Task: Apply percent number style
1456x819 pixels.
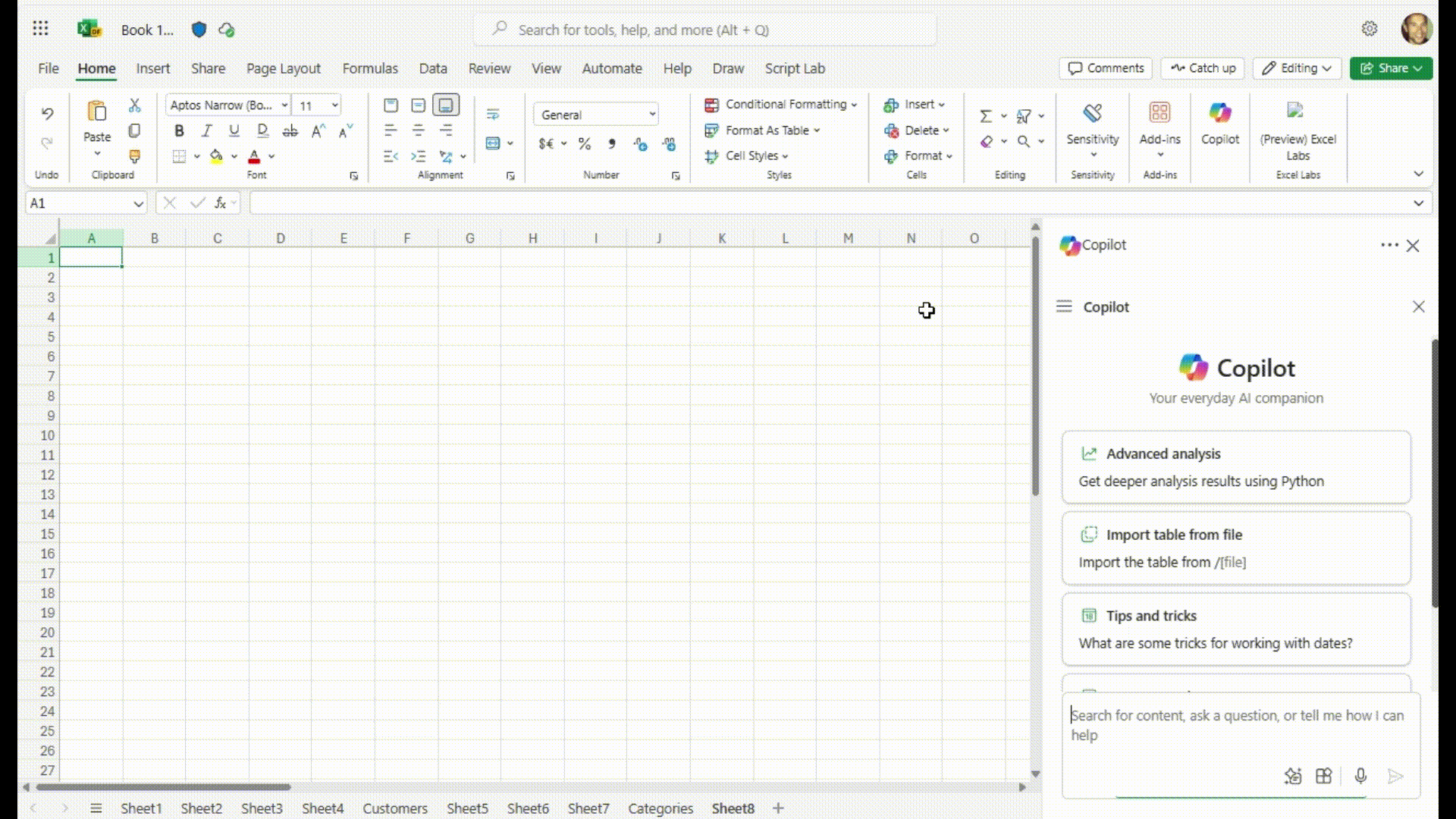Action: 584,143
